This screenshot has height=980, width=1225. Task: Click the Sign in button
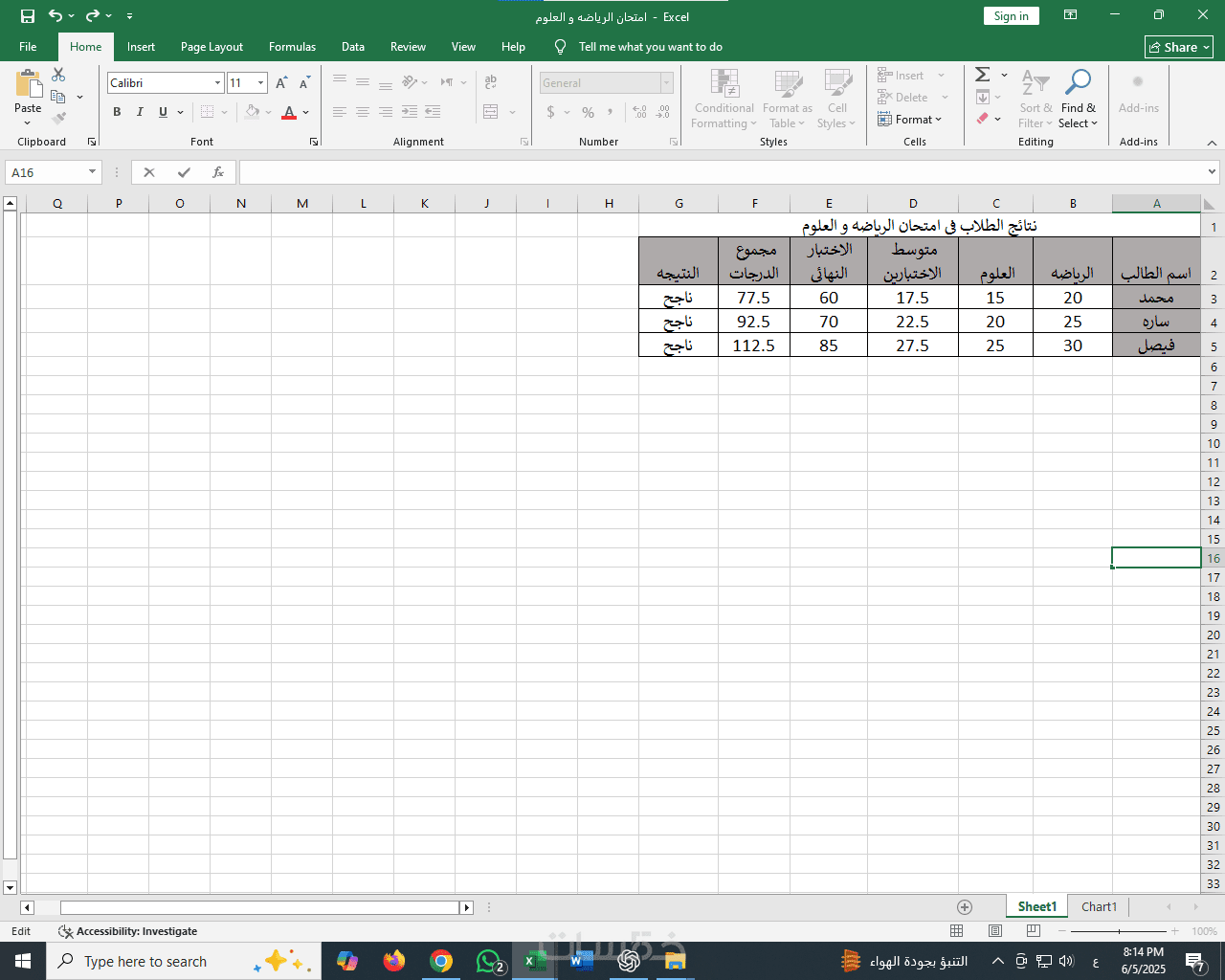pos(1011,16)
